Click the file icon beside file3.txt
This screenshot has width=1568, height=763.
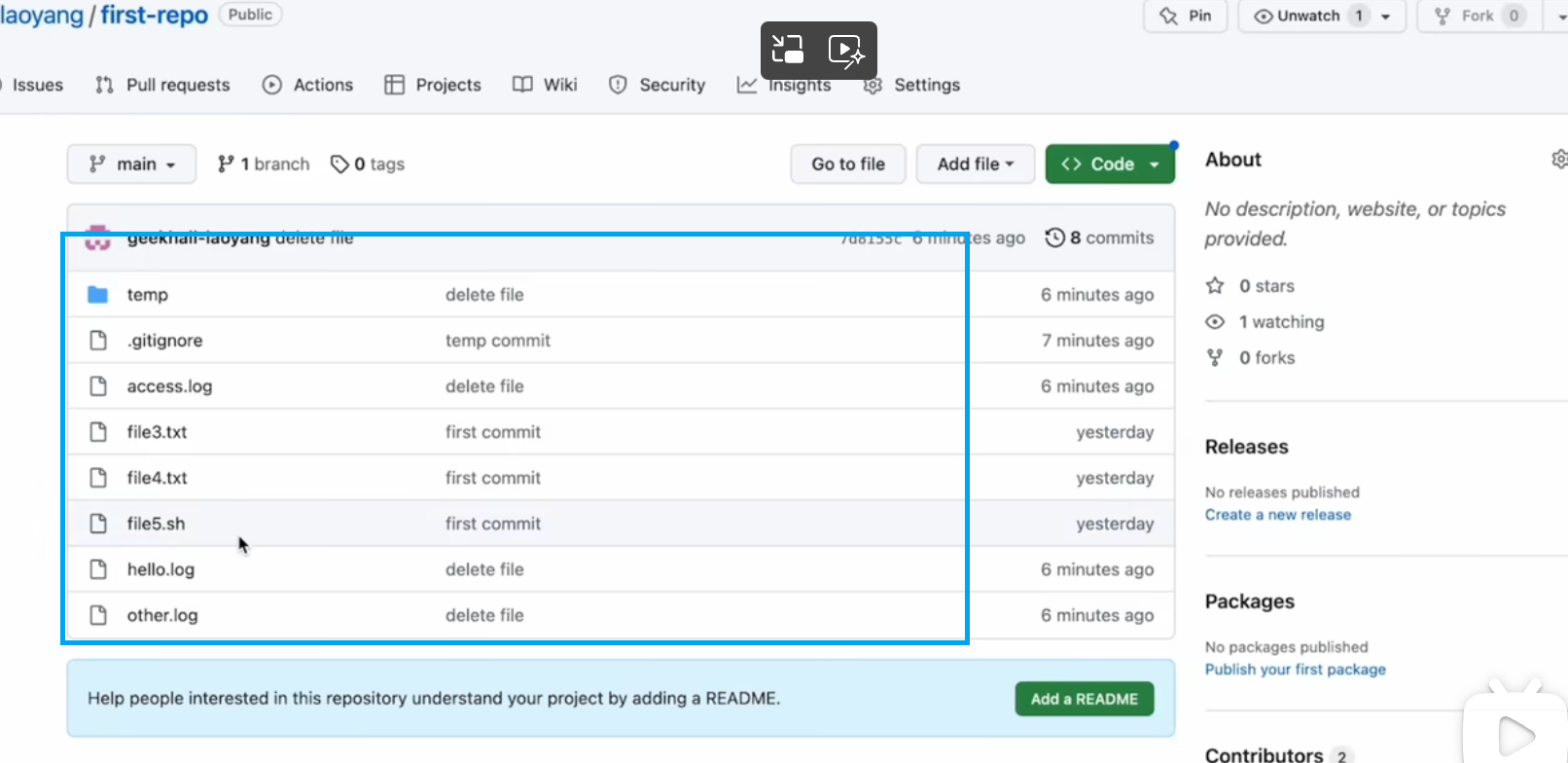[97, 431]
